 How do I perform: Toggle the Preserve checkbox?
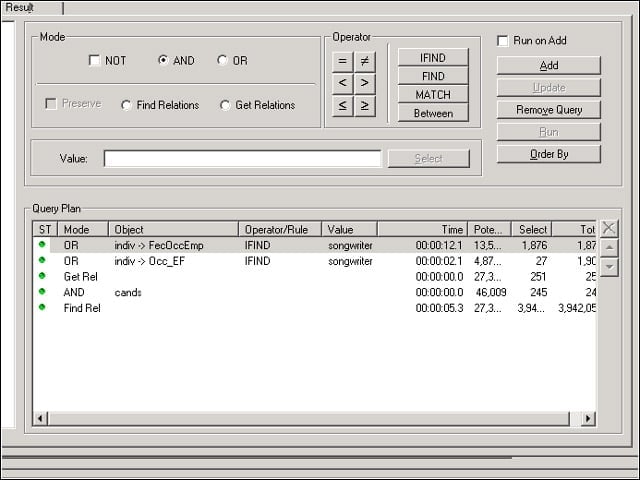(x=51, y=104)
